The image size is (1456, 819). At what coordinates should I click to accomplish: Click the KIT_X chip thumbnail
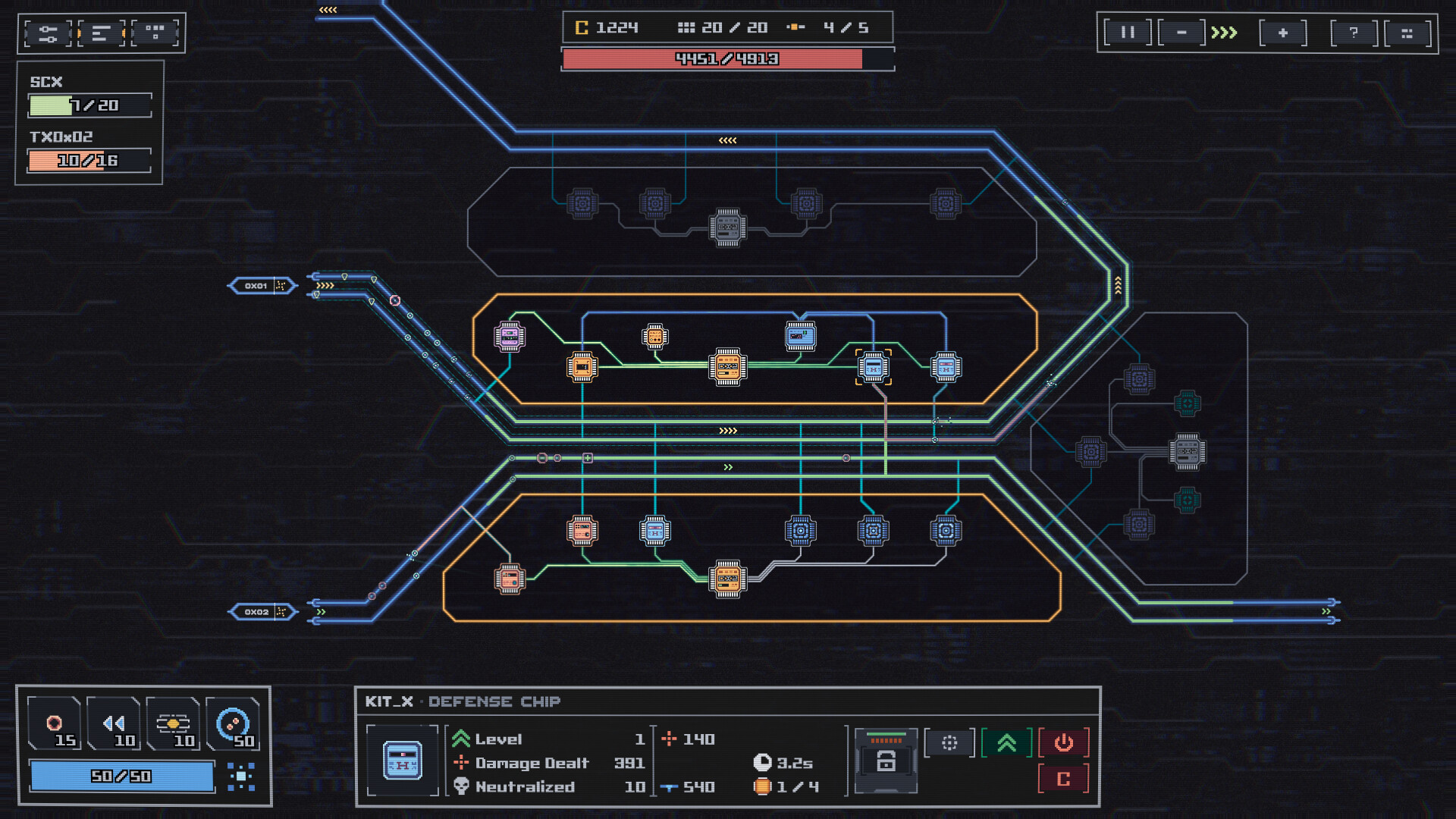coord(403,761)
